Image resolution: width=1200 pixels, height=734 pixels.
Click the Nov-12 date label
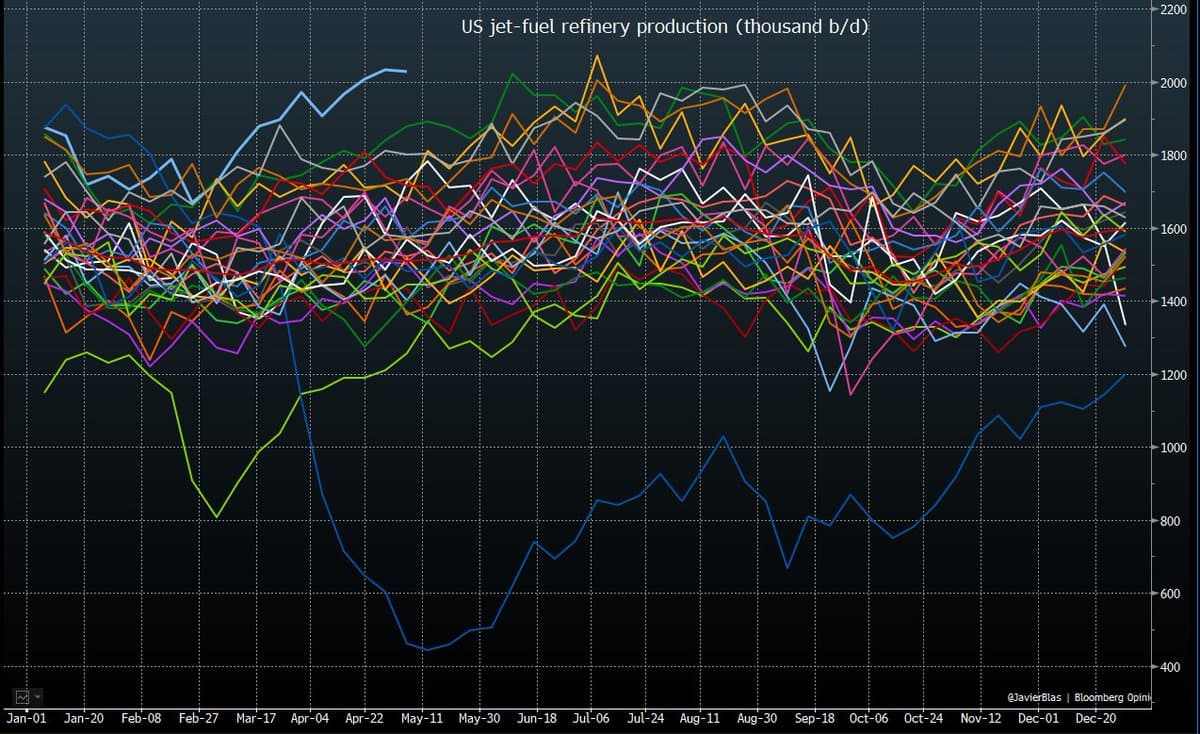pyautogui.click(x=981, y=718)
